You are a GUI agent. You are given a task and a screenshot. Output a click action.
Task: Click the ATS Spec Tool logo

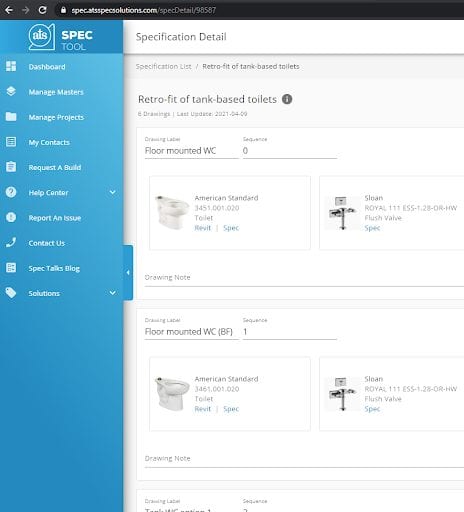point(61,37)
